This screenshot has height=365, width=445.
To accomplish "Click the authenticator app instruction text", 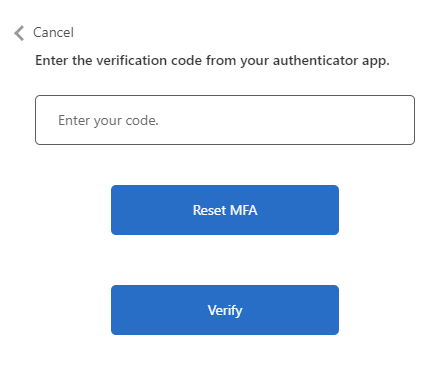I will pyautogui.click(x=212, y=61).
